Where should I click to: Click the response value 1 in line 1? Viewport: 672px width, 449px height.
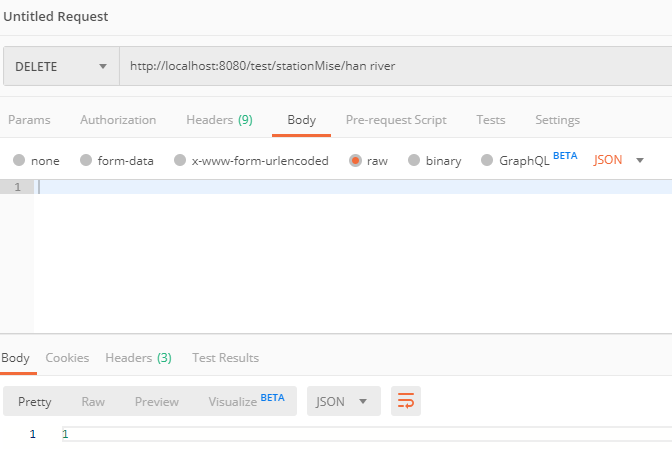pos(65,434)
